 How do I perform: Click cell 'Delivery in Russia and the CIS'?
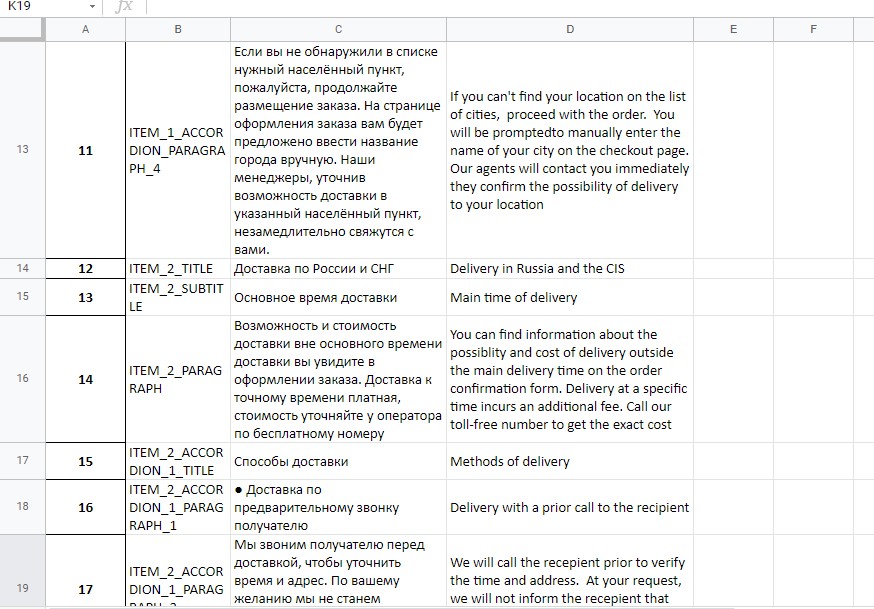pos(570,269)
